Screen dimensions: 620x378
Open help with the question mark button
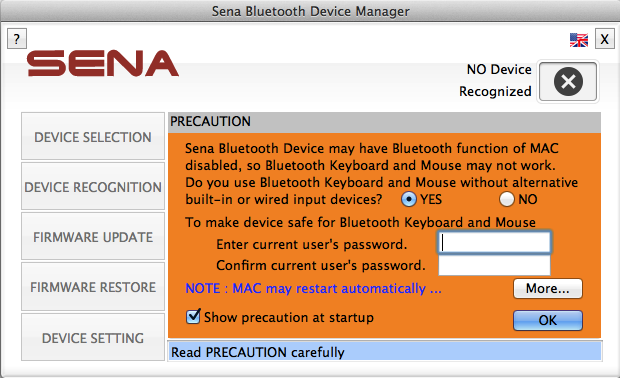click(17, 39)
